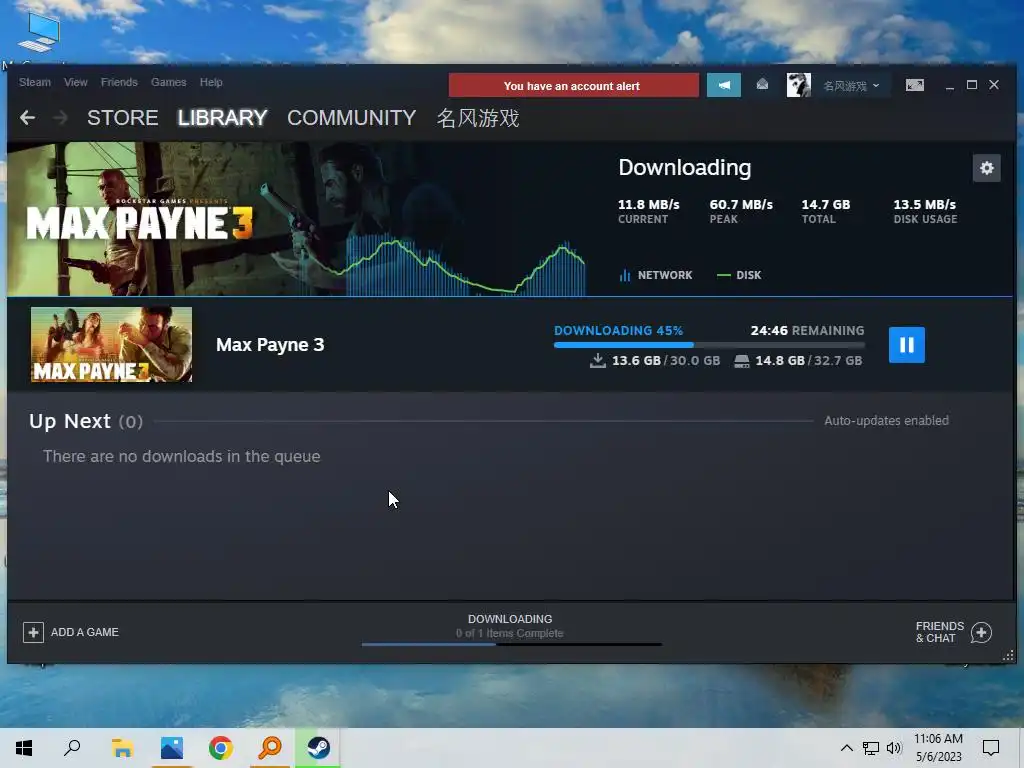Click ADD A GAME button

[71, 632]
